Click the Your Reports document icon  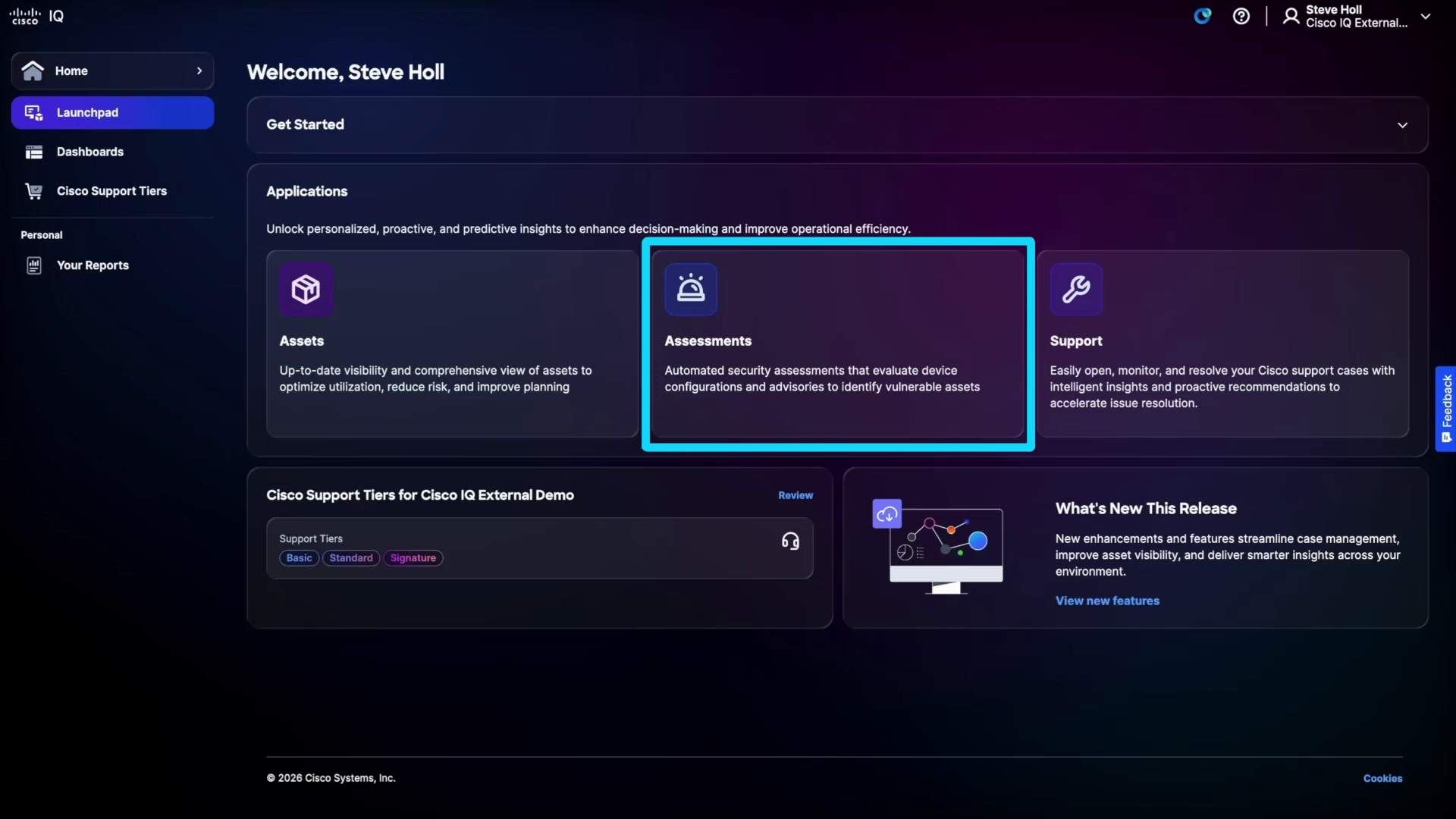click(x=33, y=265)
